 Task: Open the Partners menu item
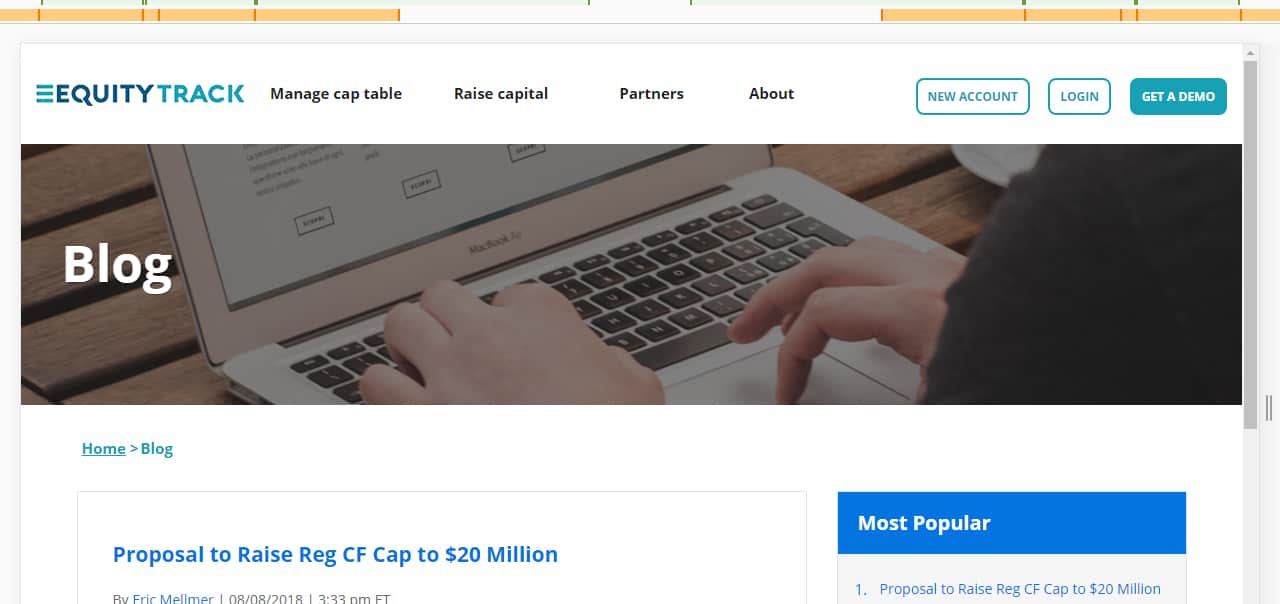click(x=651, y=94)
